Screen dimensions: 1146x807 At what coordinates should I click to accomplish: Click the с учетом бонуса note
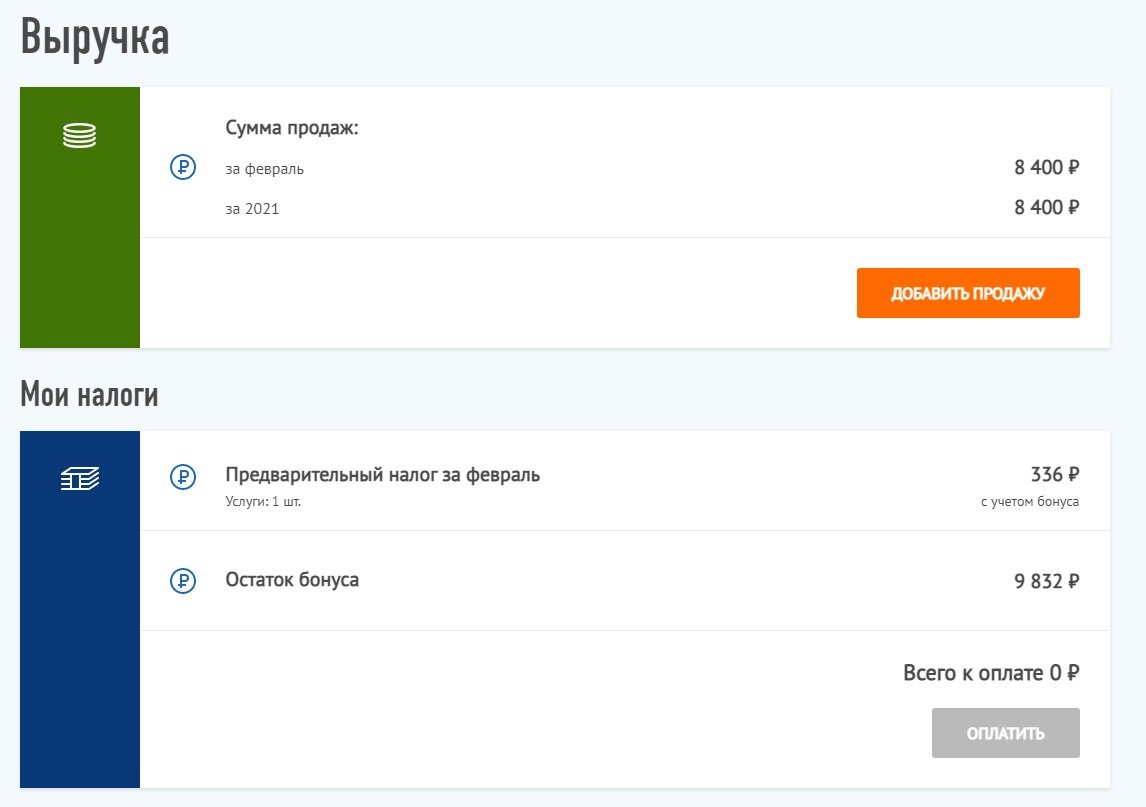tap(1030, 501)
